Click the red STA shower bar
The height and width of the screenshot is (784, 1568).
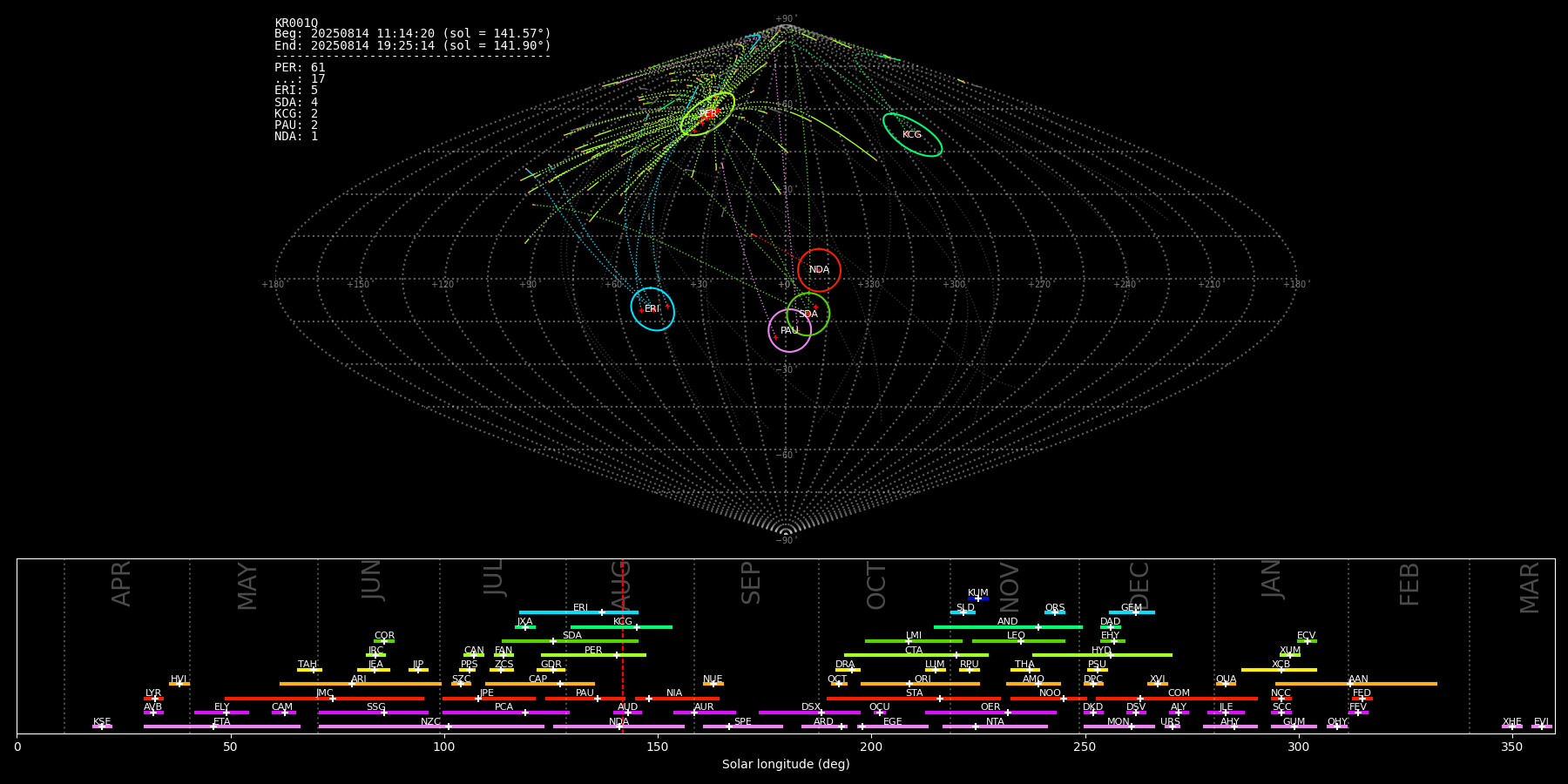tap(914, 699)
